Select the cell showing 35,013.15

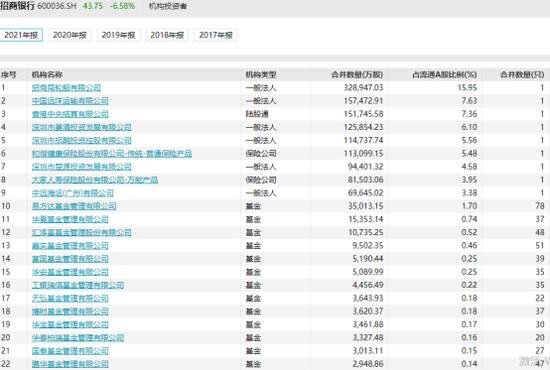365,206
